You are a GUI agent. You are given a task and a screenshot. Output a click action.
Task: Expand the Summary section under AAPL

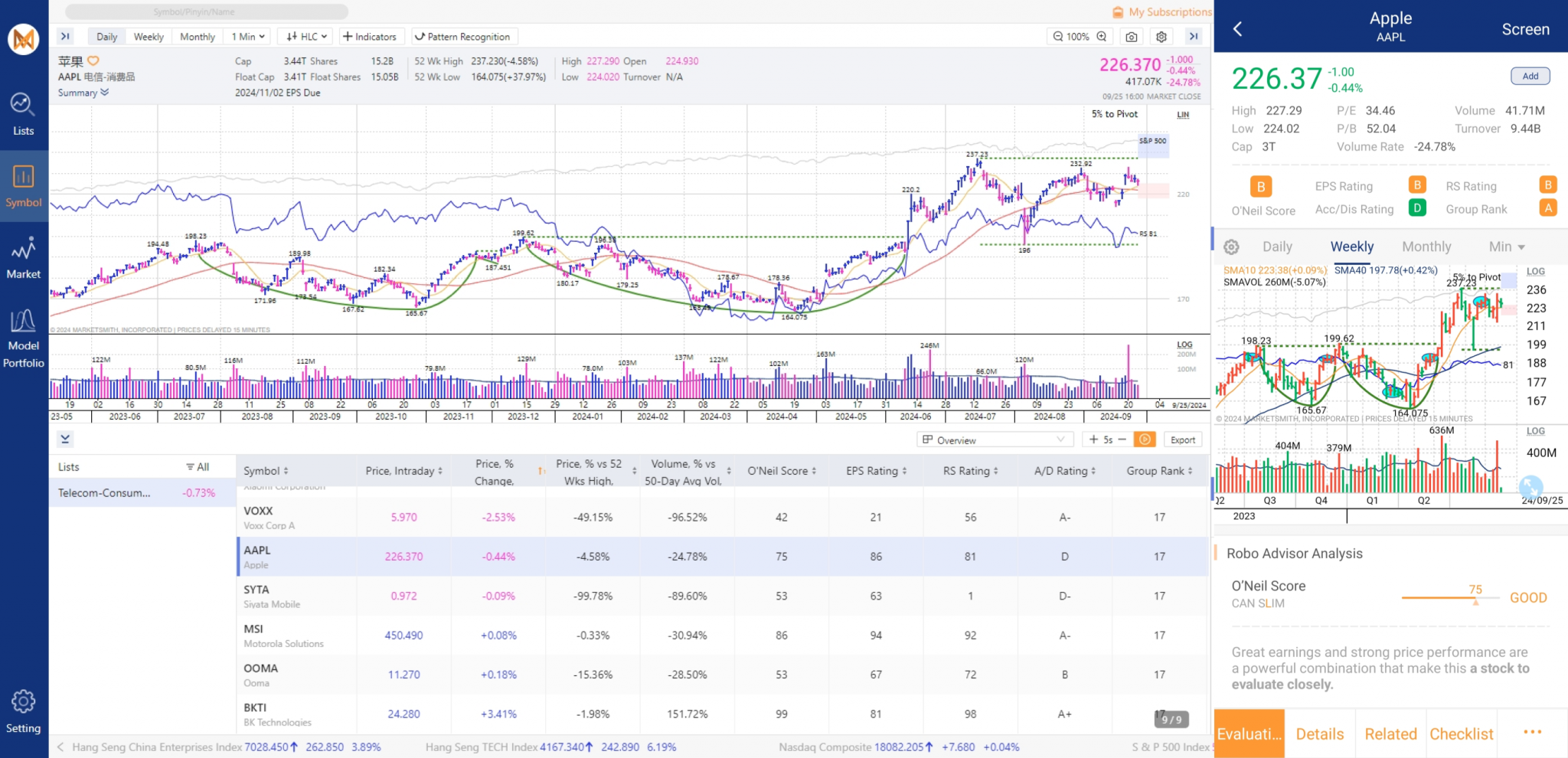click(x=83, y=93)
